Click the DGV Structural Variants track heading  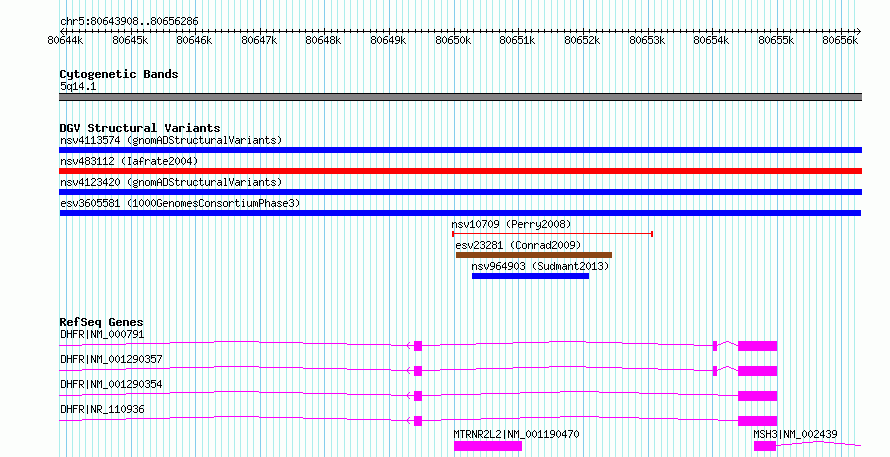140,128
